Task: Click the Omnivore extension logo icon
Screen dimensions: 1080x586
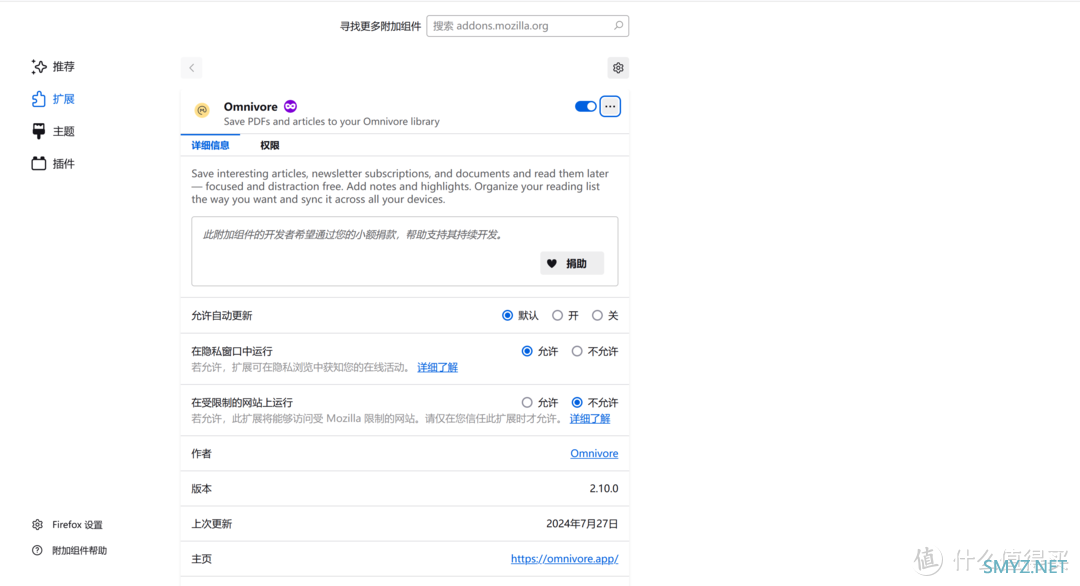Action: point(202,110)
